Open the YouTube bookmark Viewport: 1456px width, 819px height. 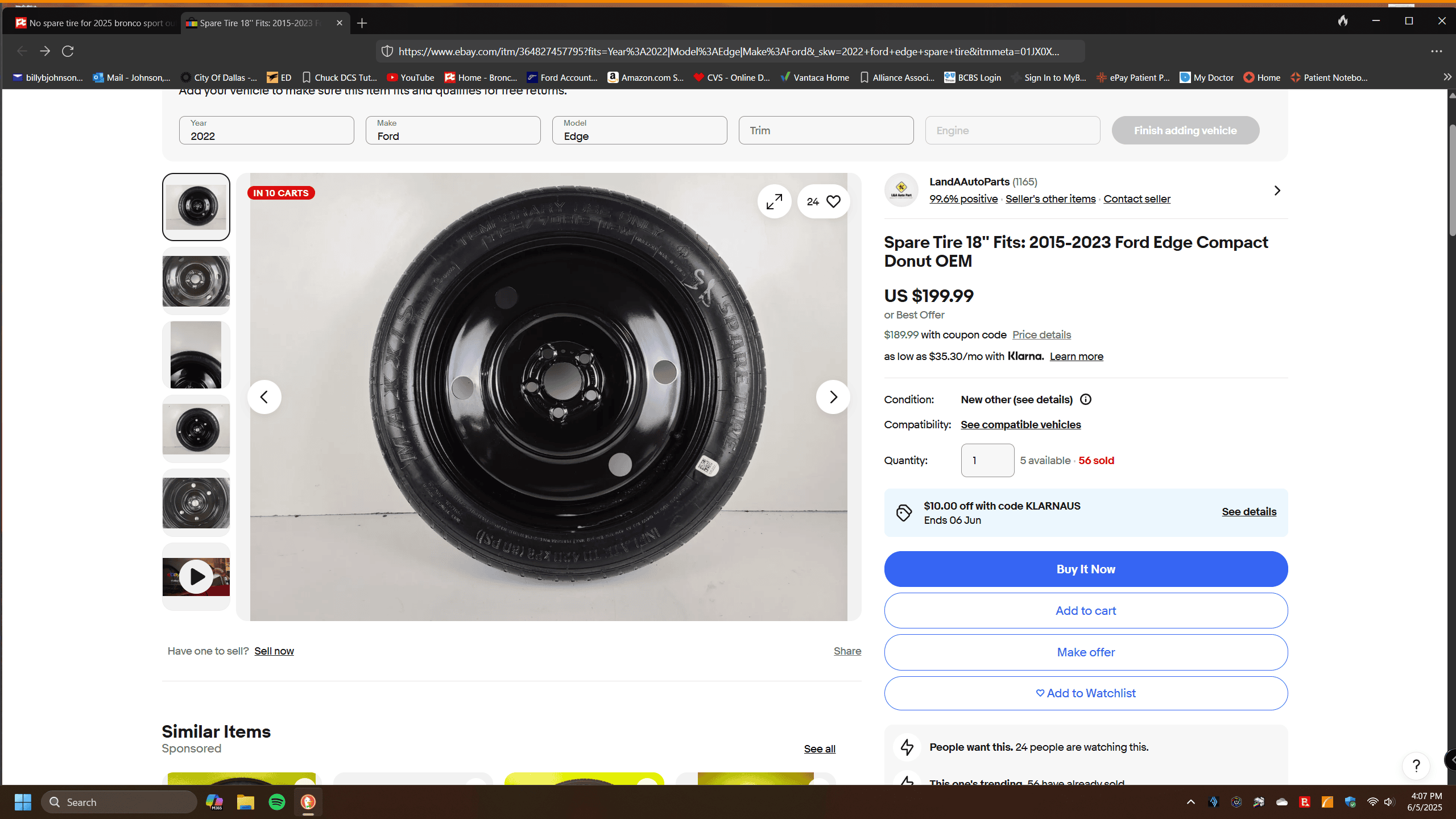pos(411,77)
